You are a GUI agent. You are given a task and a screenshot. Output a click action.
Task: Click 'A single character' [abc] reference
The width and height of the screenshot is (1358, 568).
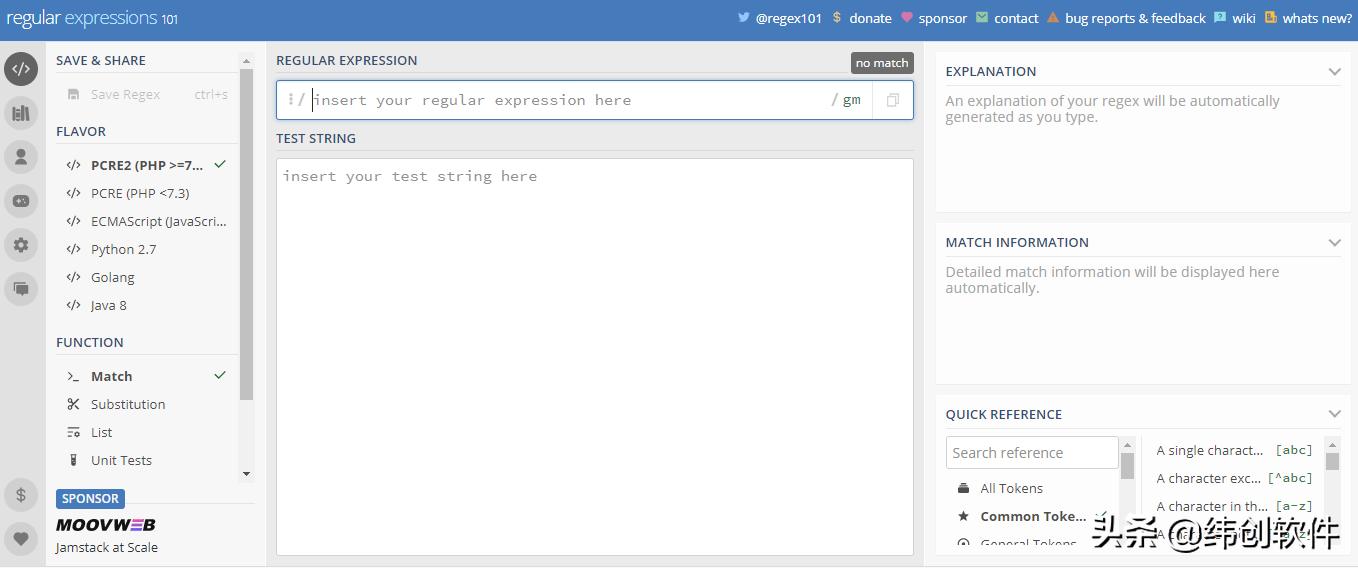pos(1234,451)
